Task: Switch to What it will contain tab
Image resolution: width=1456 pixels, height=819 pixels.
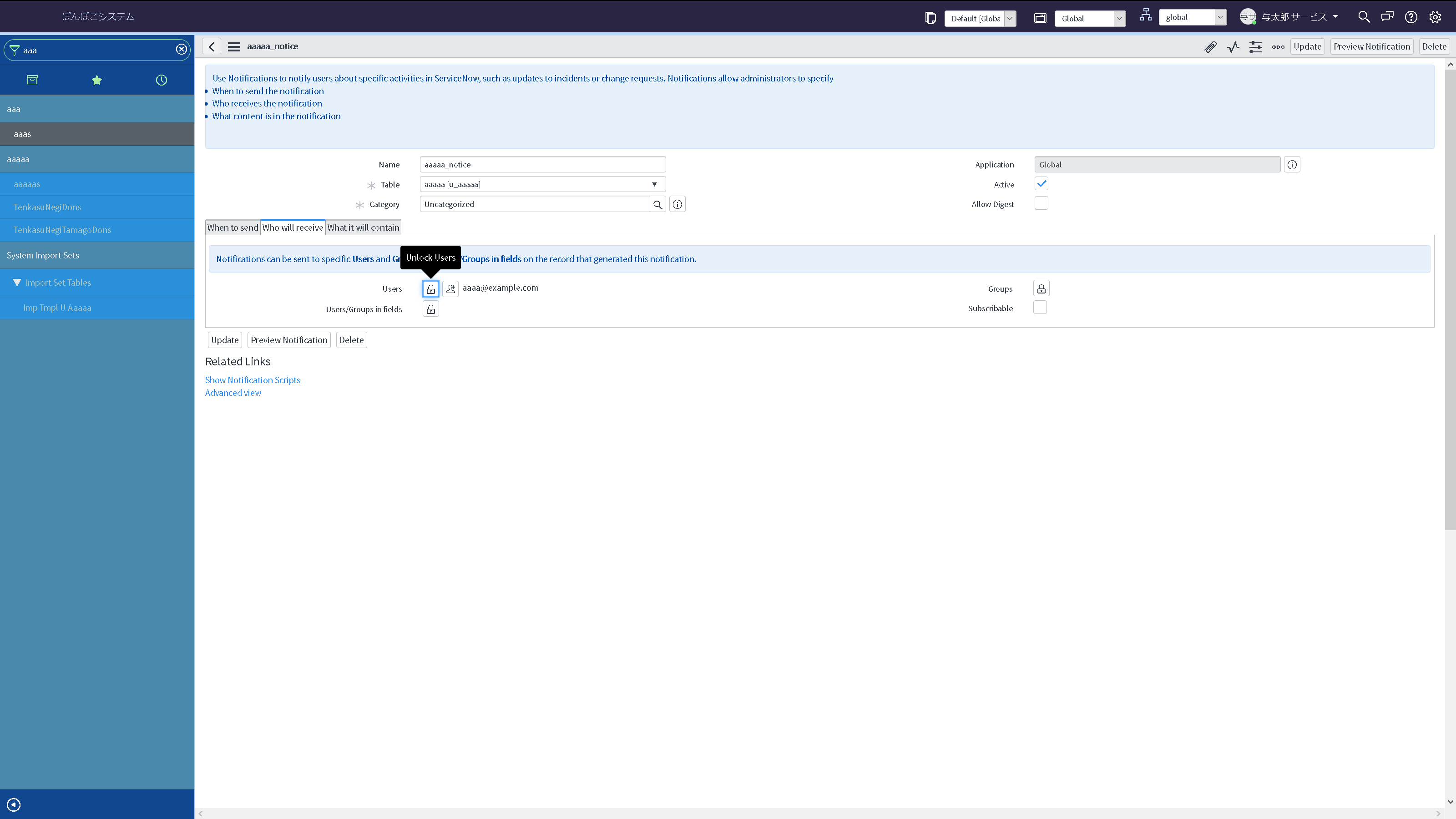Action: pyautogui.click(x=363, y=228)
